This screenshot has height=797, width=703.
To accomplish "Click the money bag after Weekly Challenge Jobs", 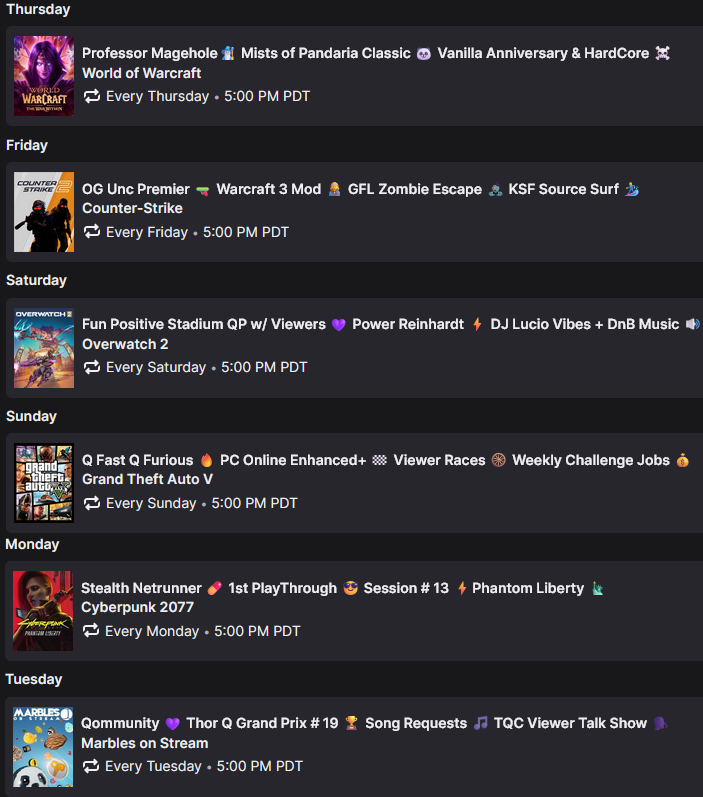I will pyautogui.click(x=683, y=460).
